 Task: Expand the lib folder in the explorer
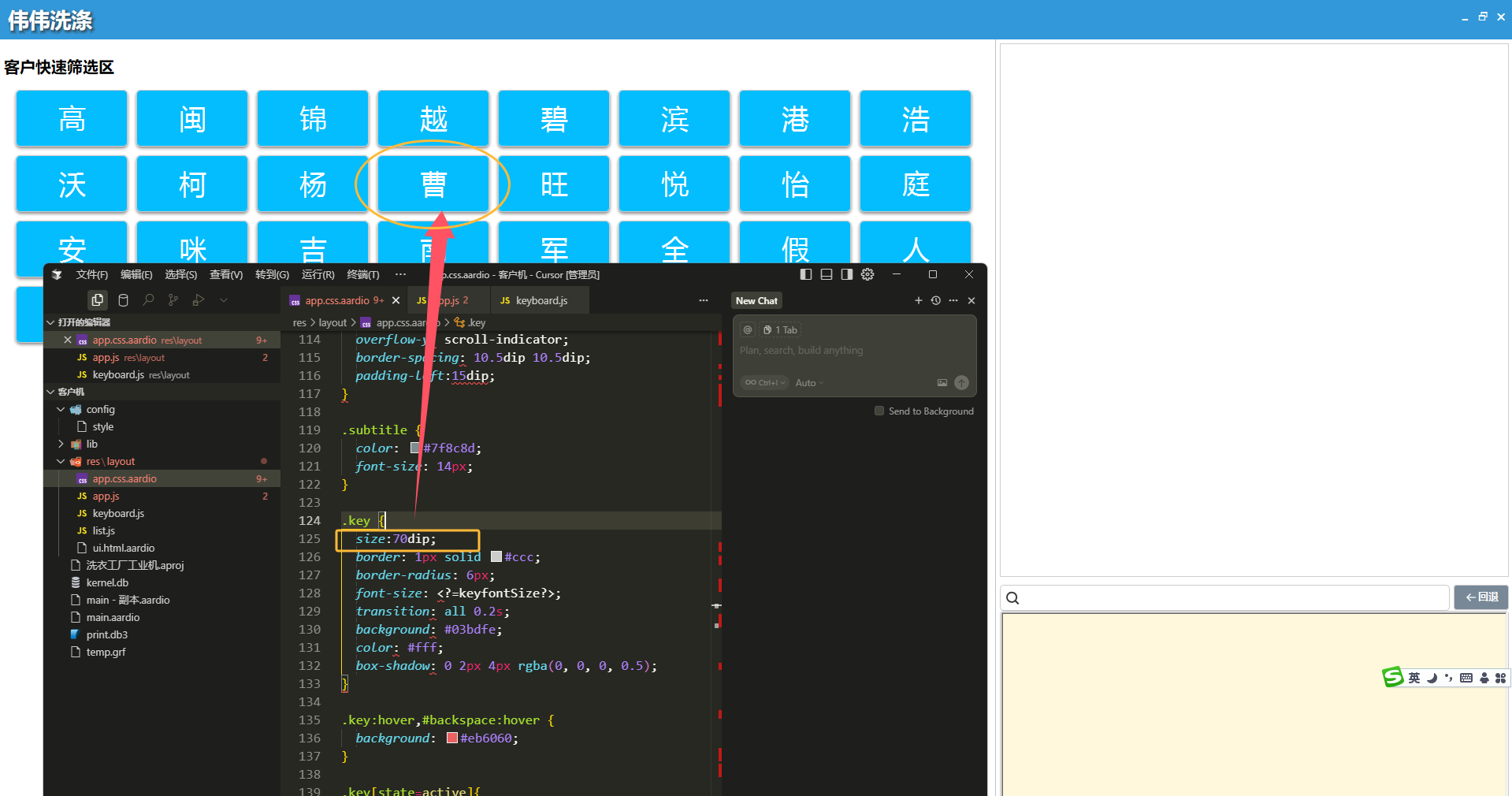point(61,444)
